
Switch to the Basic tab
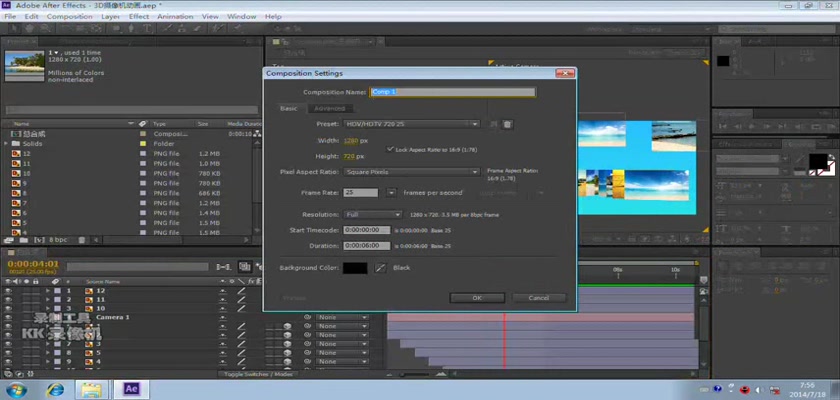289,109
